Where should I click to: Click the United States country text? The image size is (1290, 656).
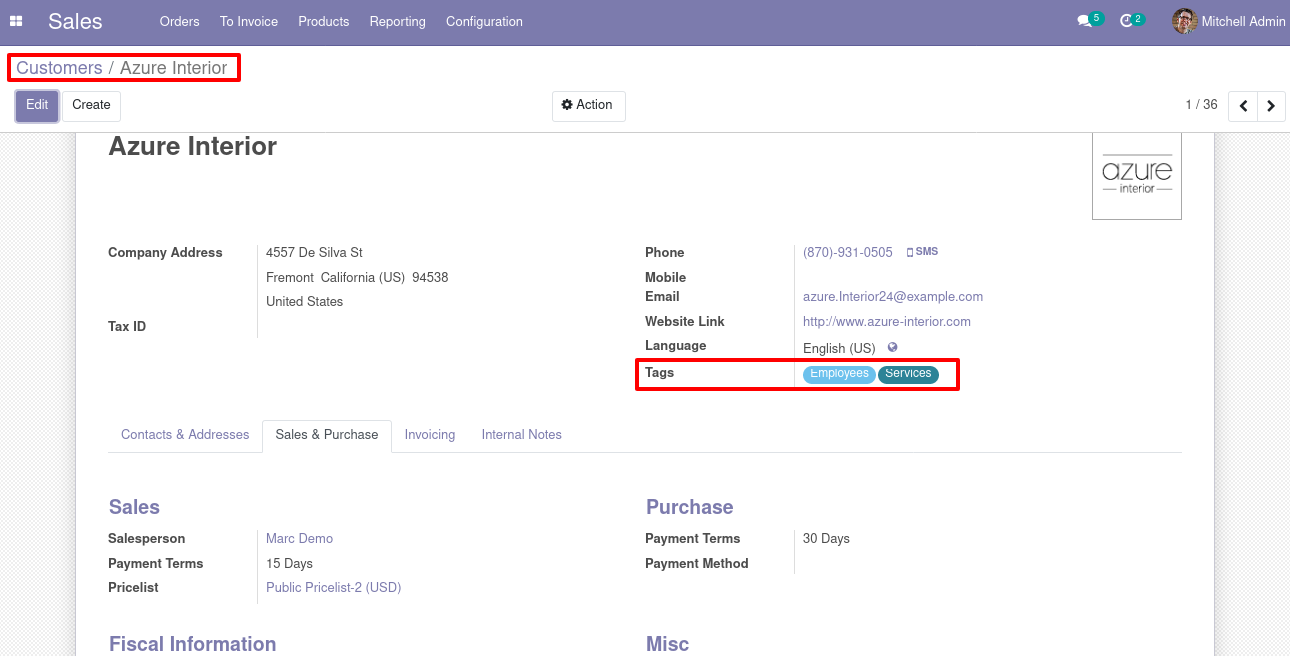(304, 302)
